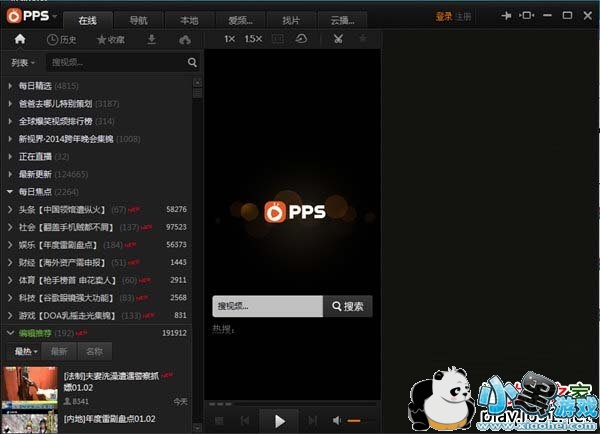Open the 列表 dropdown
The image size is (600, 434).
pyautogui.click(x=23, y=62)
